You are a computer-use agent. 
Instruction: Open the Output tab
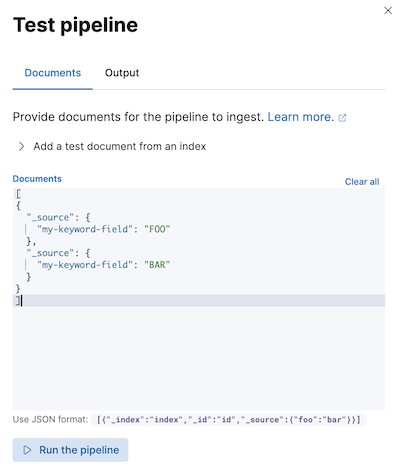(x=122, y=73)
